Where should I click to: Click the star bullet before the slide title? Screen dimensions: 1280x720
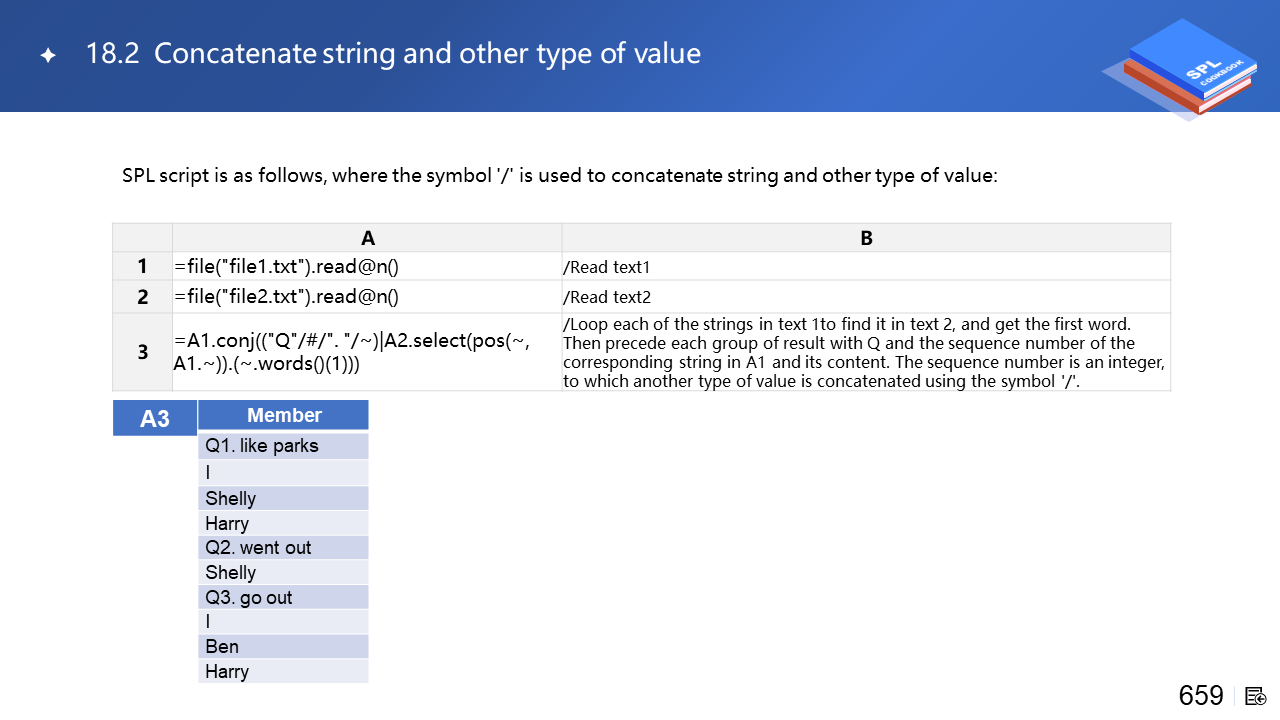pyautogui.click(x=48, y=55)
